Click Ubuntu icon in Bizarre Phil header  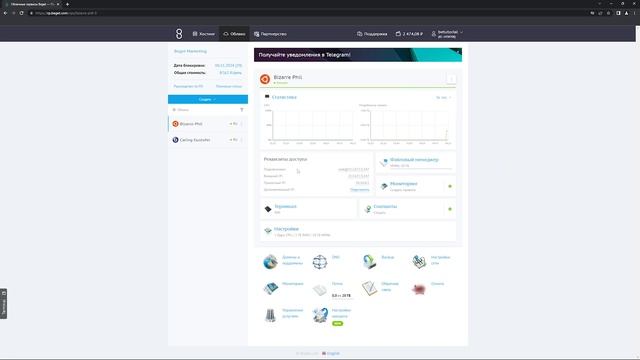click(265, 79)
